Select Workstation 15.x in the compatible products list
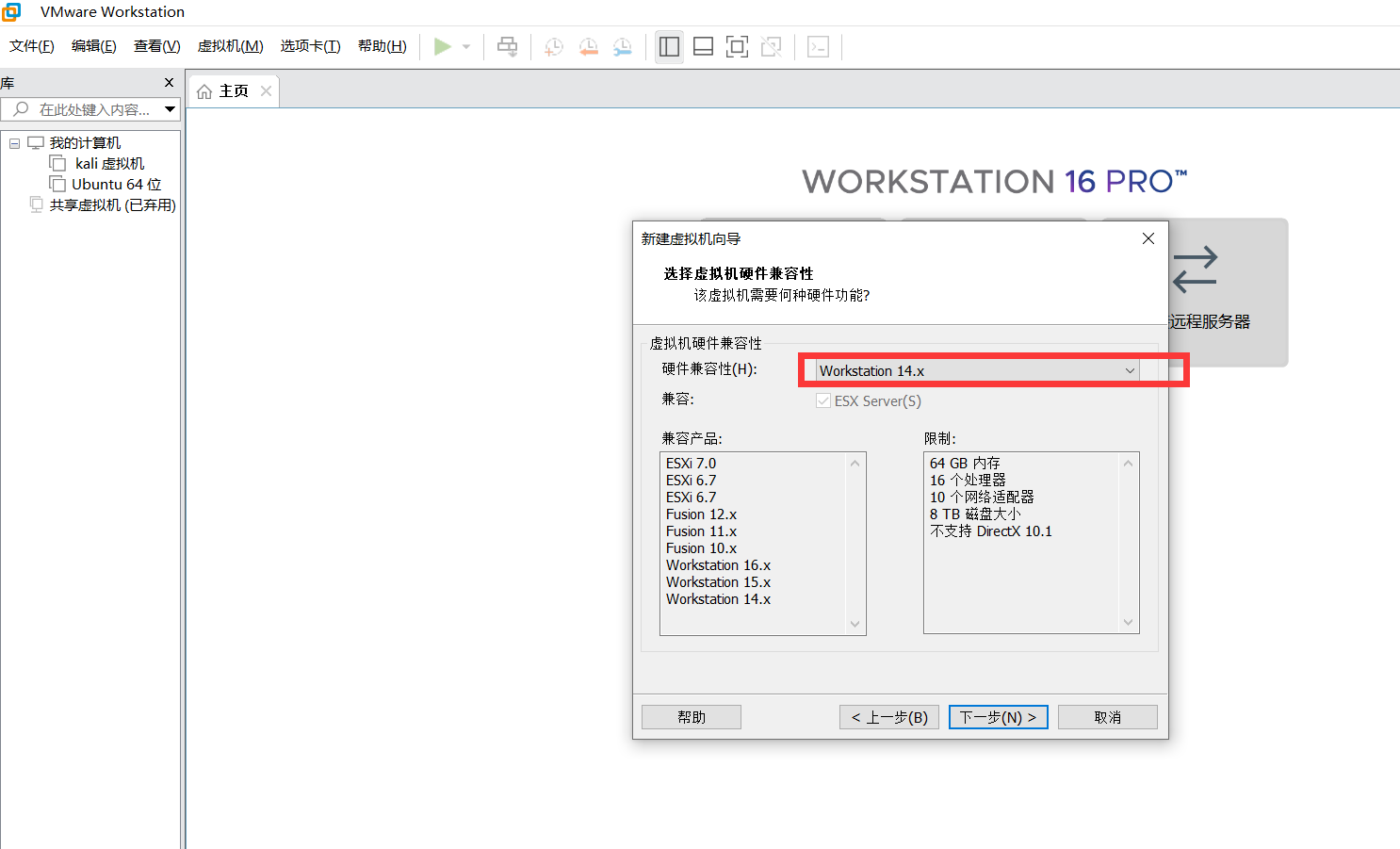The width and height of the screenshot is (1400, 849). click(x=719, y=582)
